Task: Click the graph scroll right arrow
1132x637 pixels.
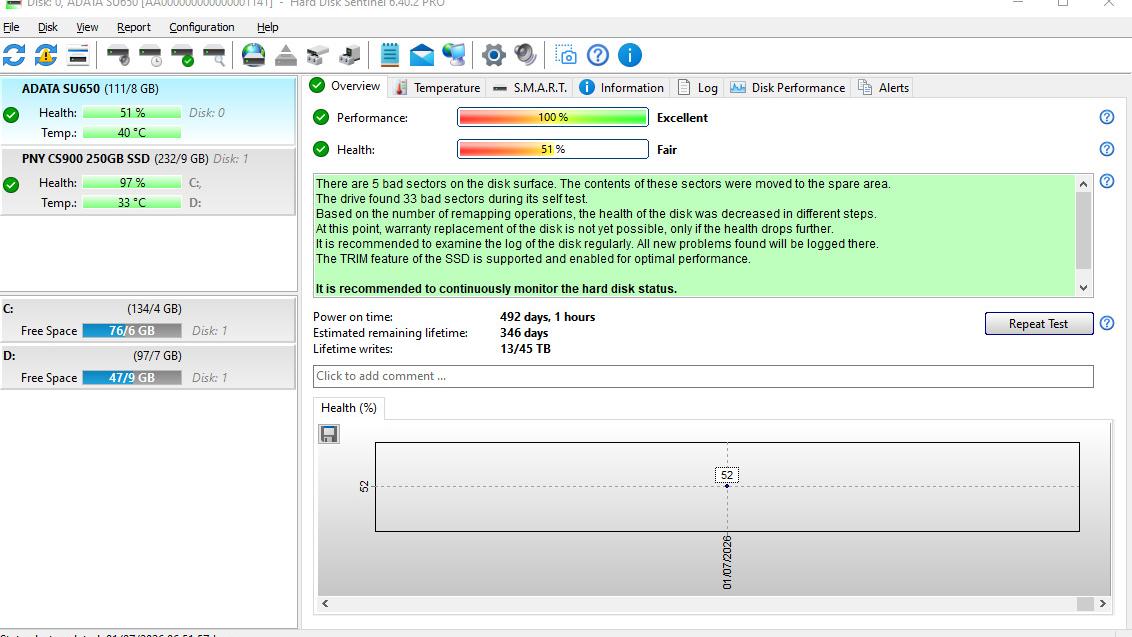Action: [1102, 604]
